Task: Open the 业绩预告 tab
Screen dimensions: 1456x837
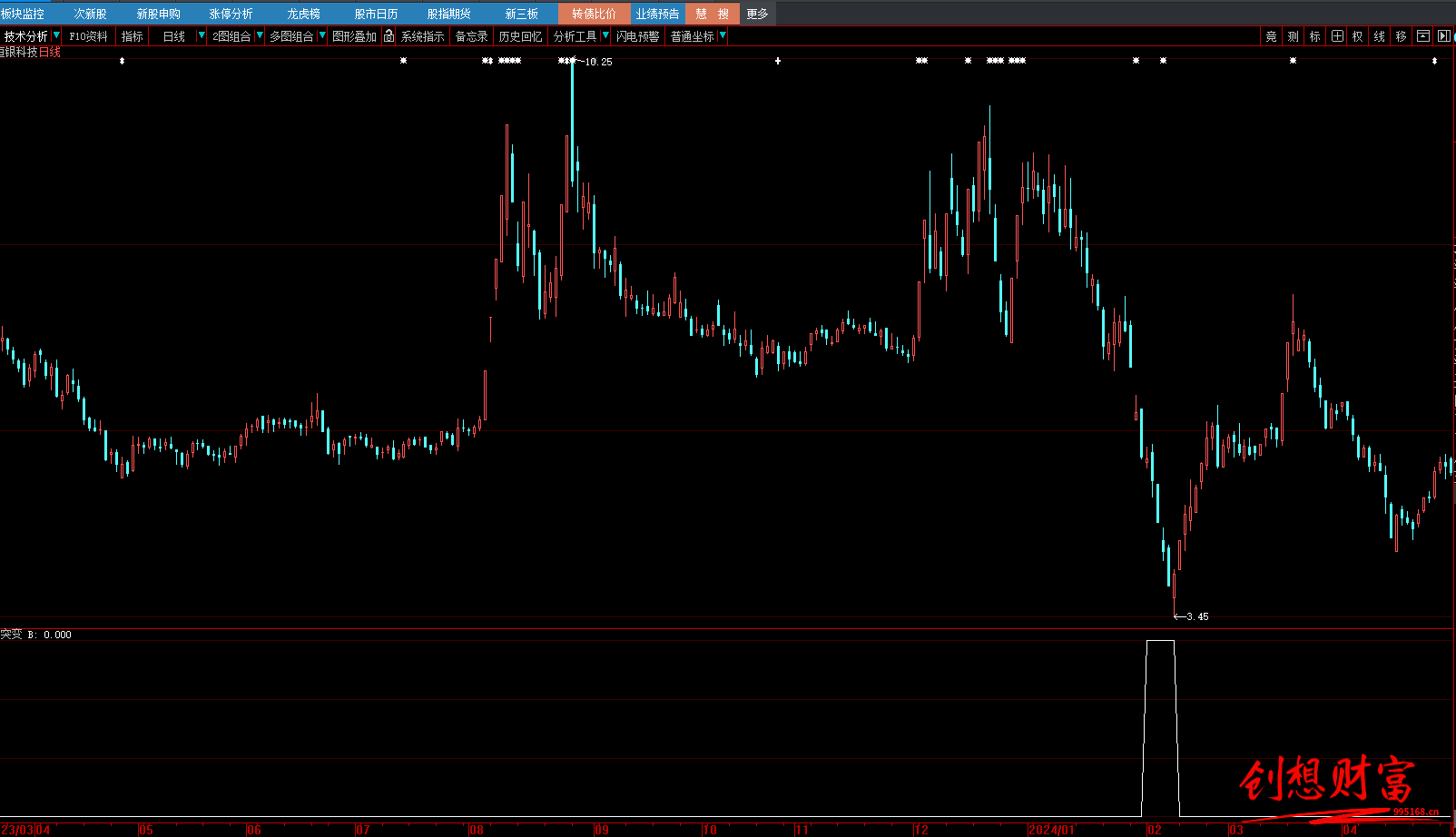Action: click(x=657, y=14)
